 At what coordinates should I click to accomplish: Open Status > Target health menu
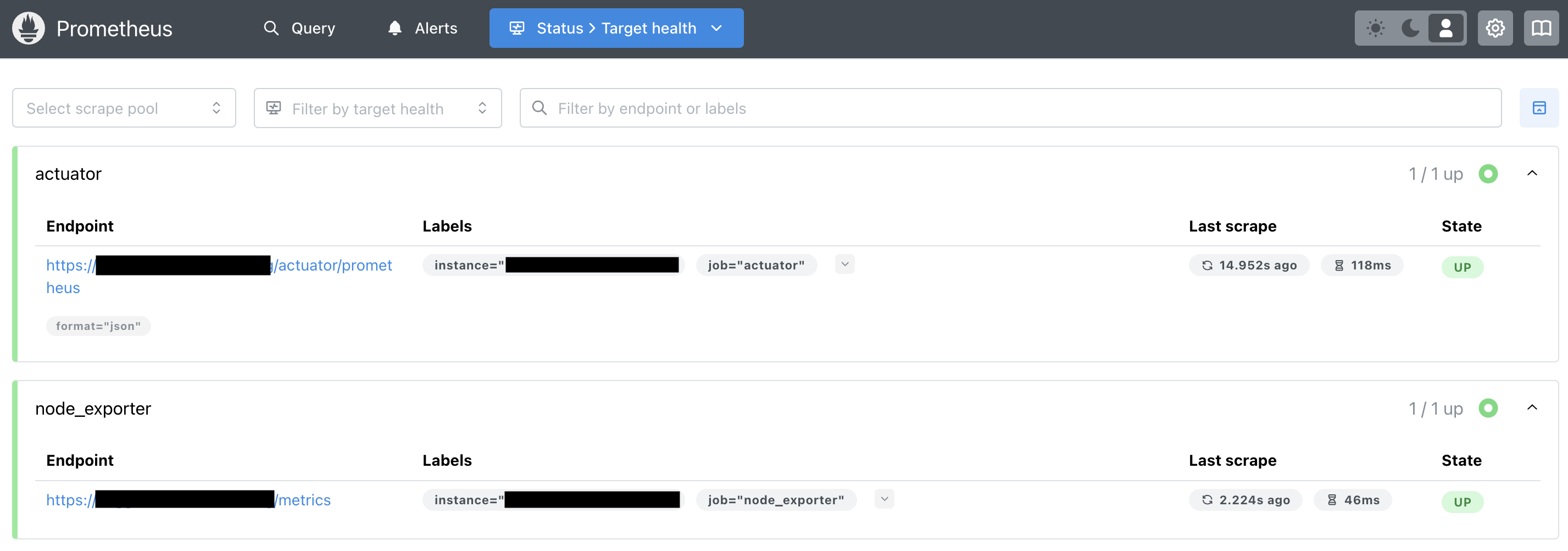(616, 28)
